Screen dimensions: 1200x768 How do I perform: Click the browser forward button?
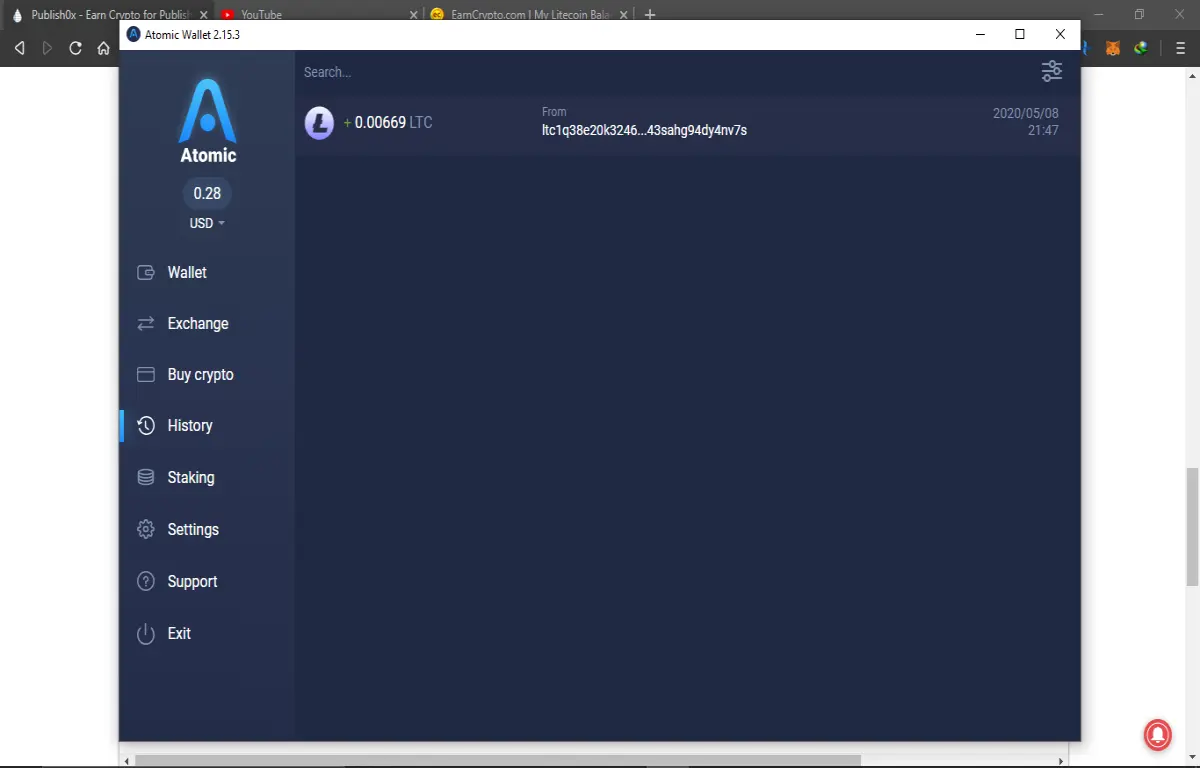47,48
